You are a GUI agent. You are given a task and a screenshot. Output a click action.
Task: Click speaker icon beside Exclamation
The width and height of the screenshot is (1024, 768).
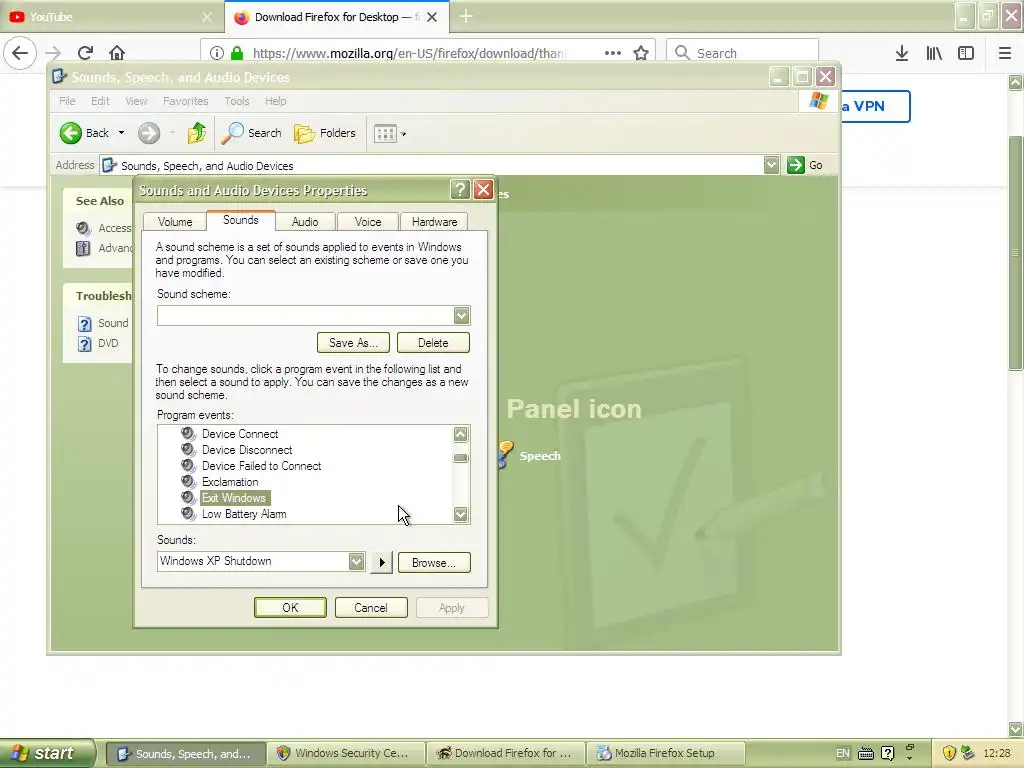pos(188,482)
